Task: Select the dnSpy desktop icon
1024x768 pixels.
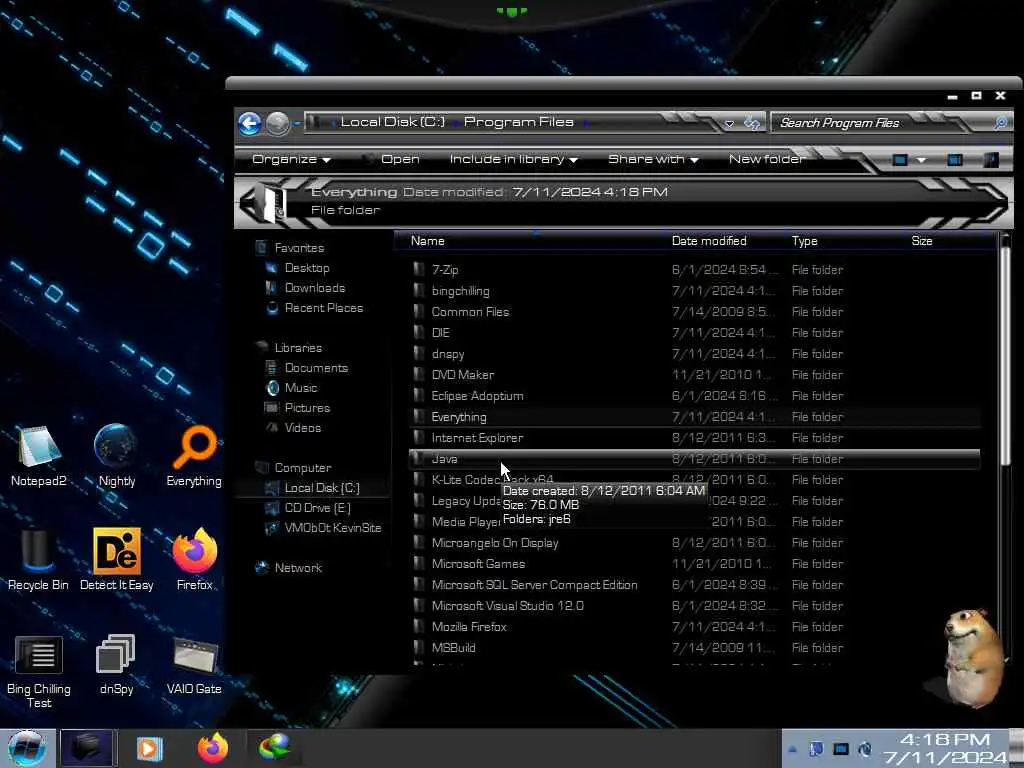Action: (116, 664)
